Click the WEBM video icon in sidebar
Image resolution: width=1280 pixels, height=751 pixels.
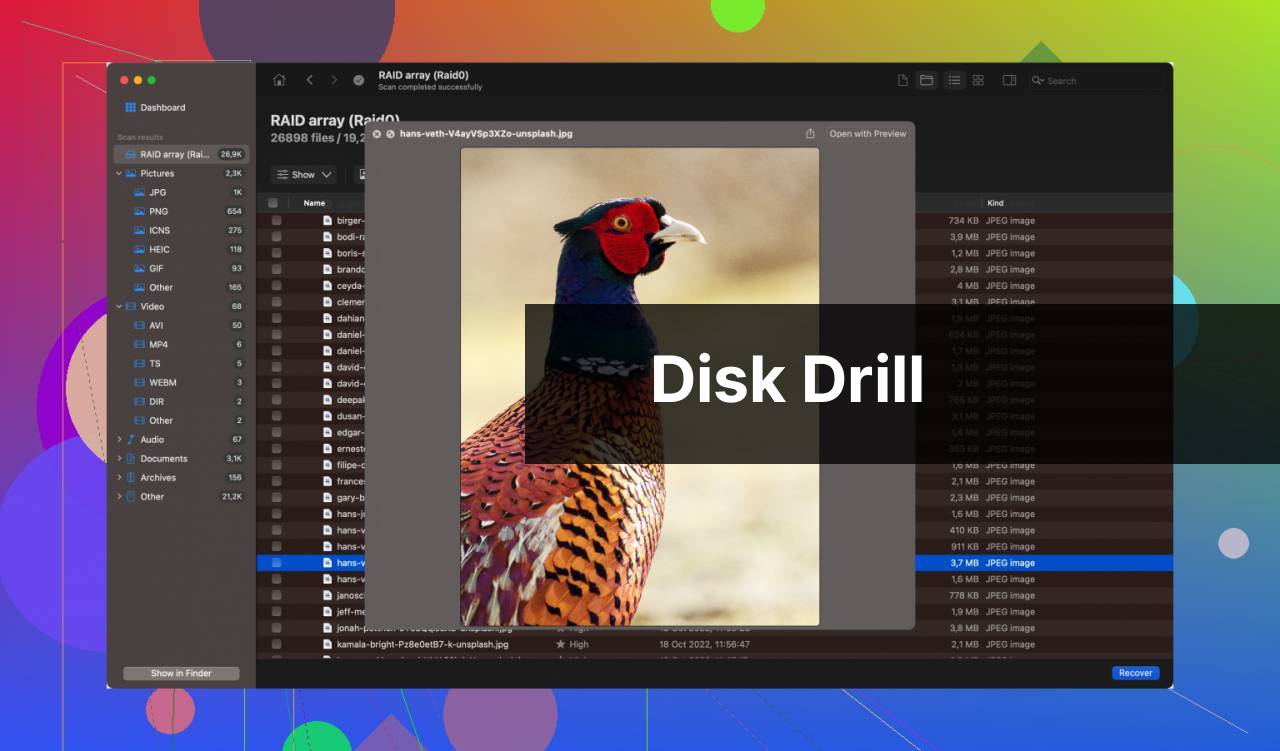coord(140,382)
